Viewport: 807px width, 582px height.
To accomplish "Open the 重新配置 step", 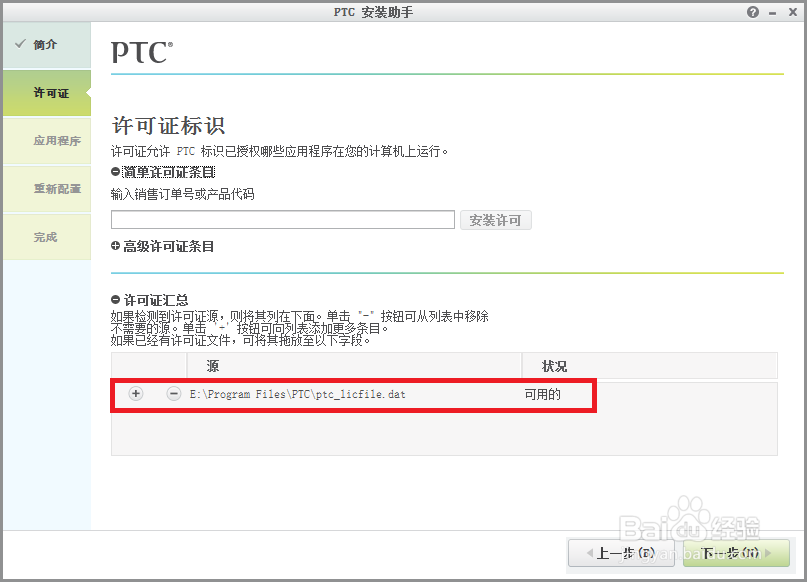I will 47,189.
